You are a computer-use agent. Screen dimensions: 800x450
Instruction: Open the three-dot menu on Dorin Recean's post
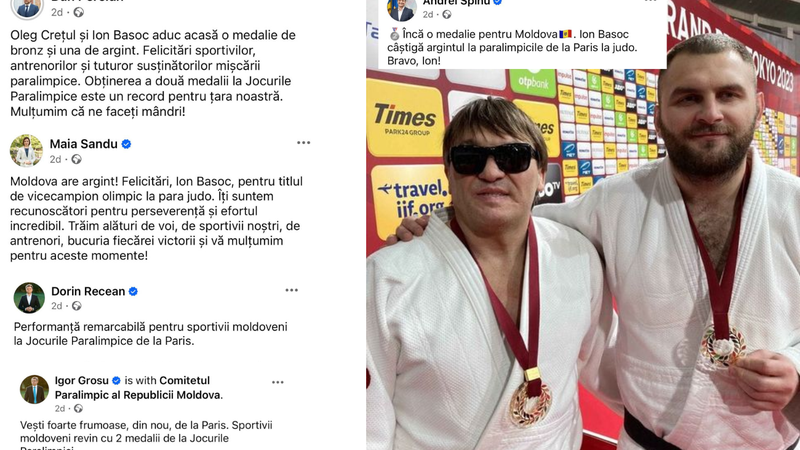coord(291,290)
